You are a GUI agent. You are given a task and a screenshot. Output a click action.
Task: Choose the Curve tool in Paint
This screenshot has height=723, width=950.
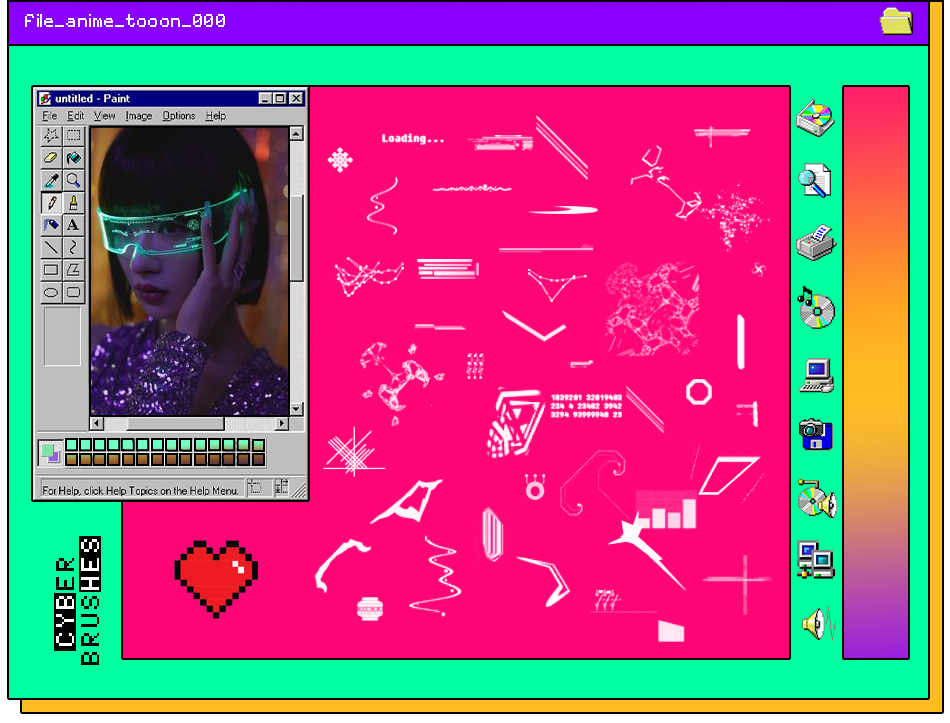[73, 248]
